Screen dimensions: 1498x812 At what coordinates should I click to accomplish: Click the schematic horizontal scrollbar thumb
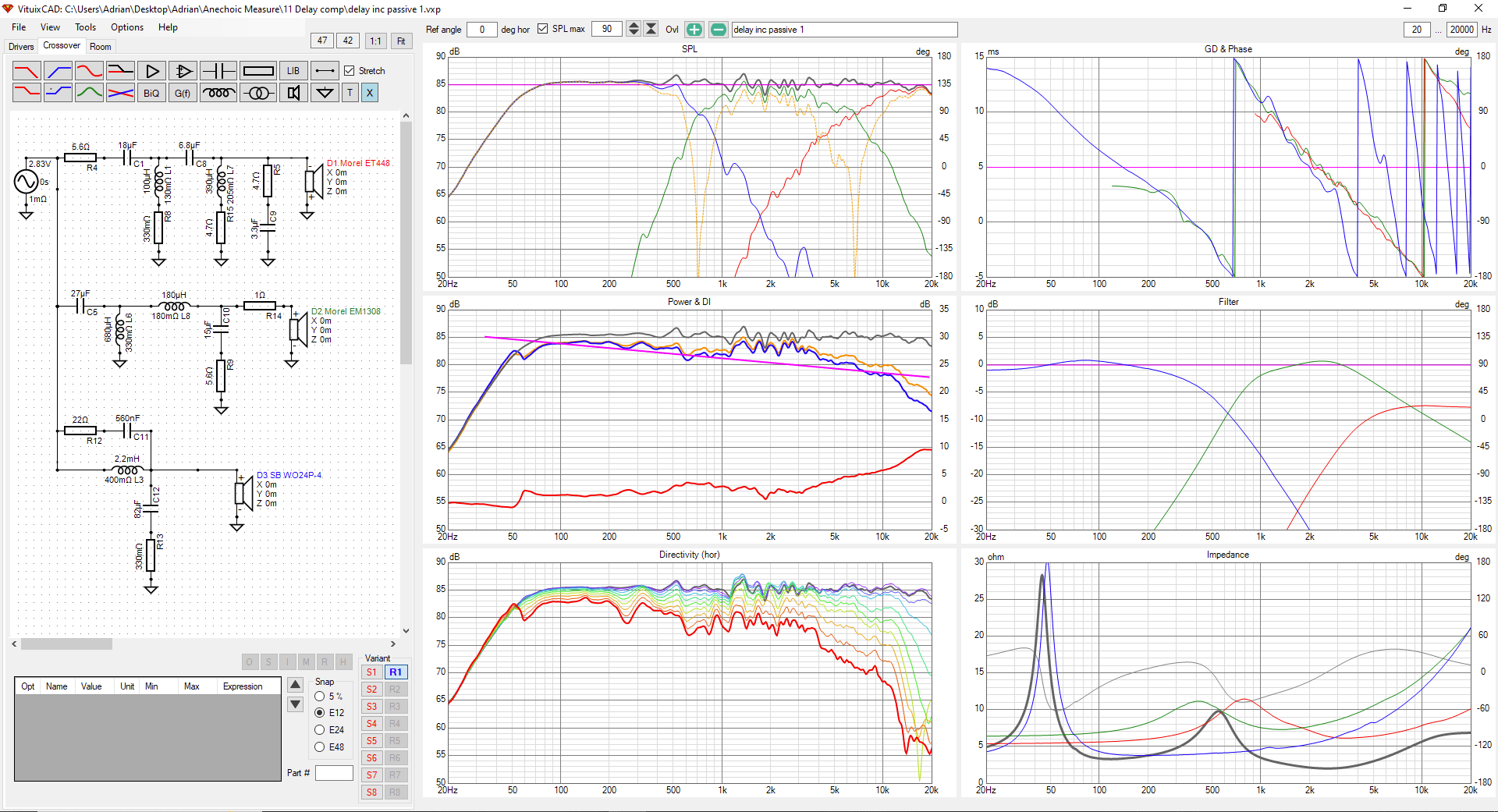[x=66, y=644]
